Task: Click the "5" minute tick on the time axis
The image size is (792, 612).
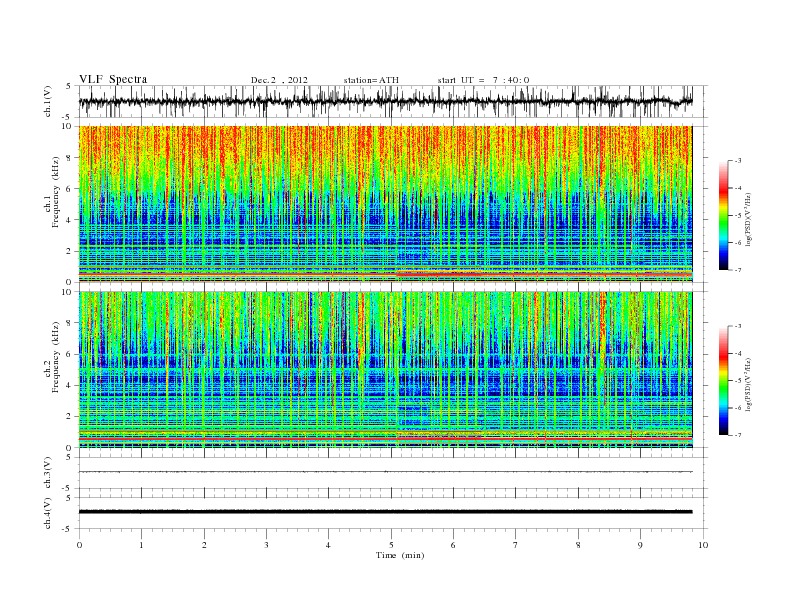Action: point(391,545)
